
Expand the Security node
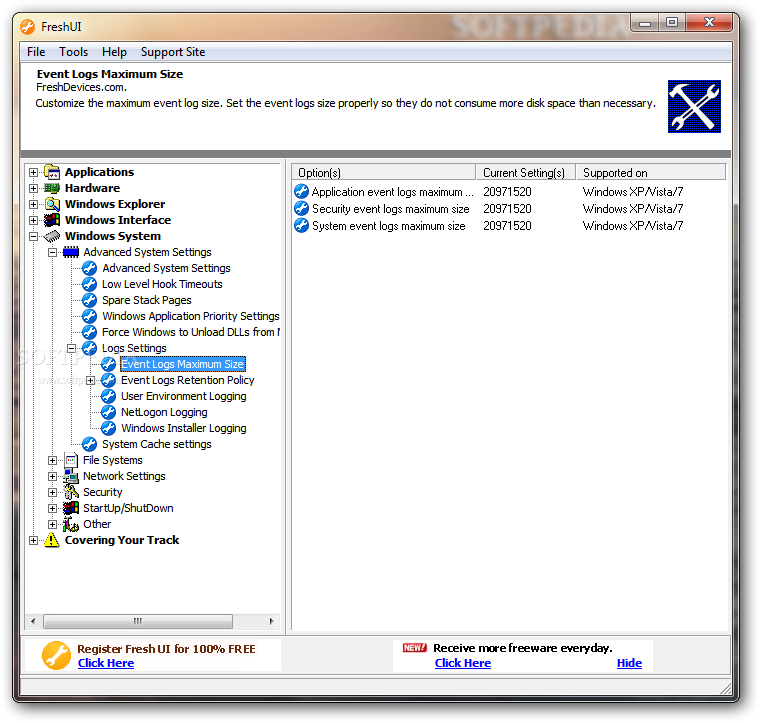52,492
